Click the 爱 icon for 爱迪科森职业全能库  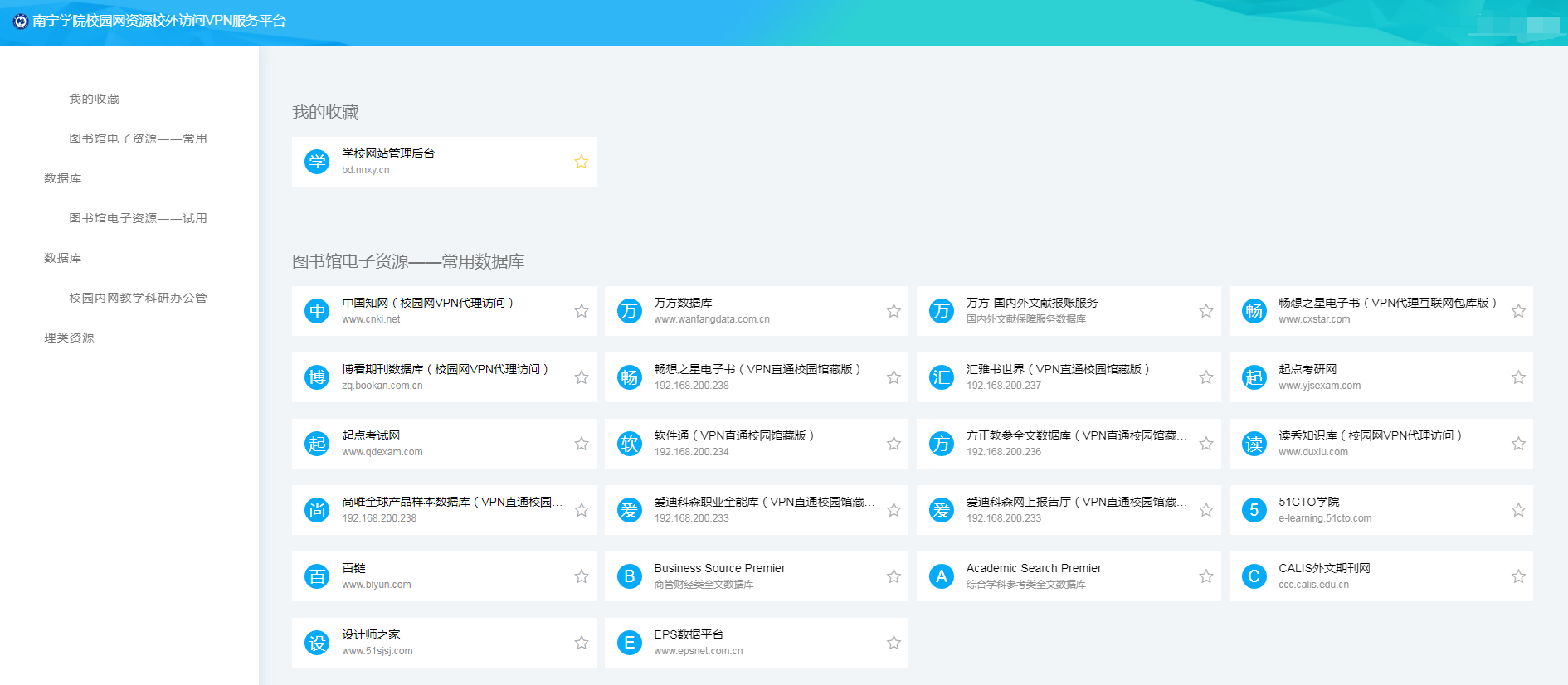pyautogui.click(x=629, y=510)
